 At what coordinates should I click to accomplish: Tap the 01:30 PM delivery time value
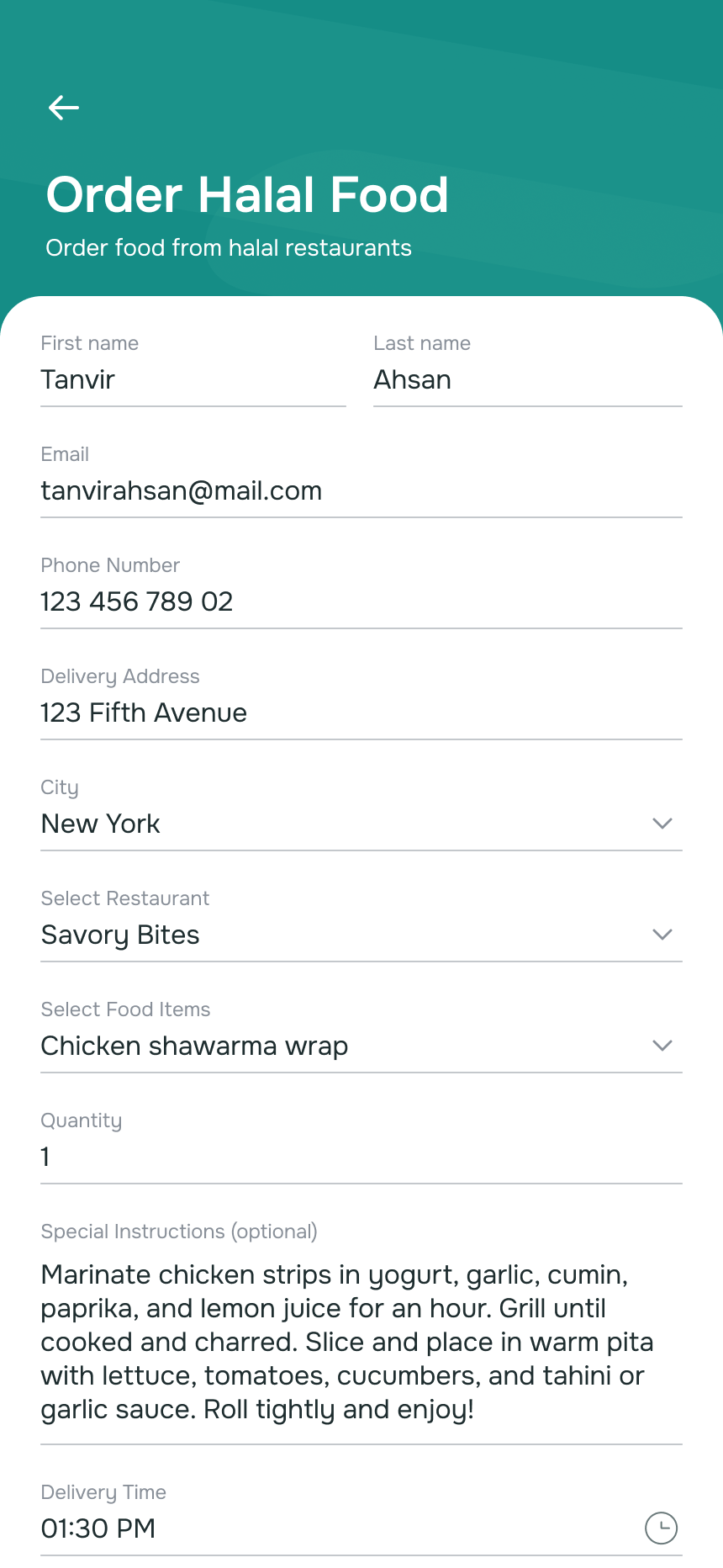(98, 1528)
